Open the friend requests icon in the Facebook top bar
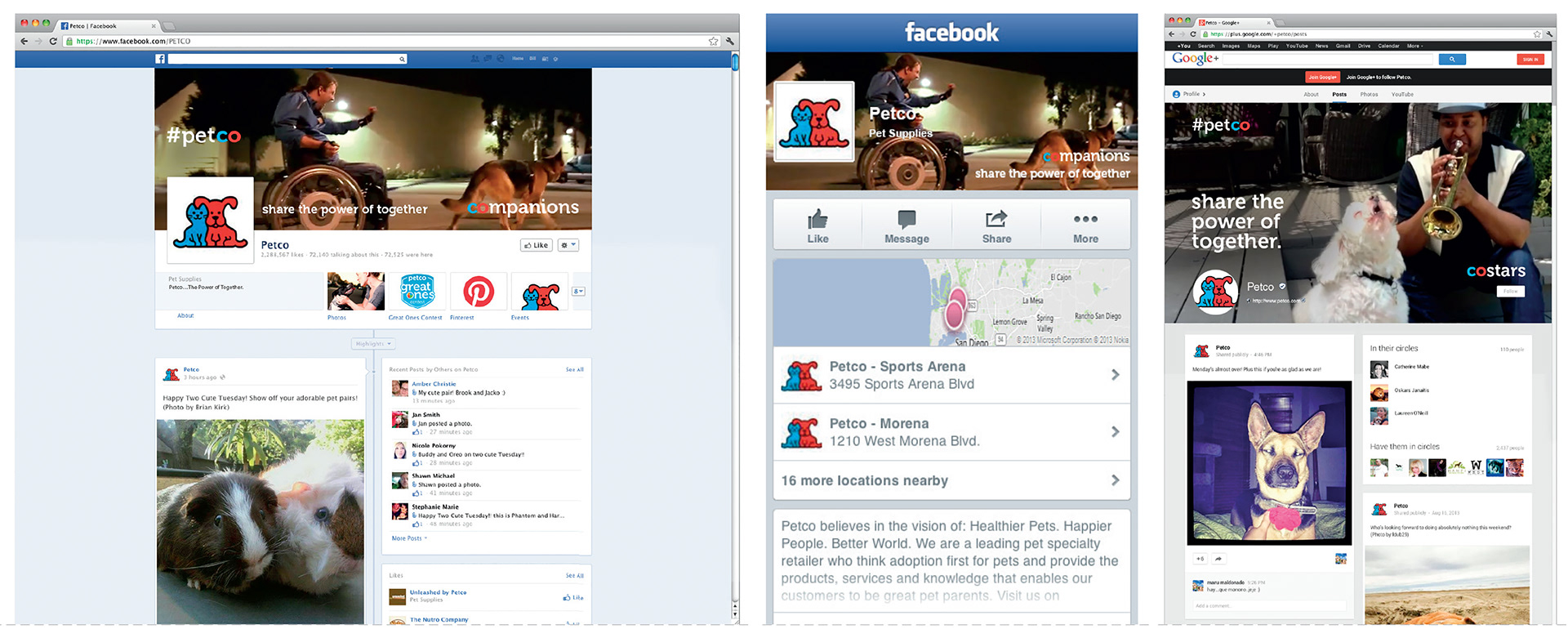 point(475,59)
